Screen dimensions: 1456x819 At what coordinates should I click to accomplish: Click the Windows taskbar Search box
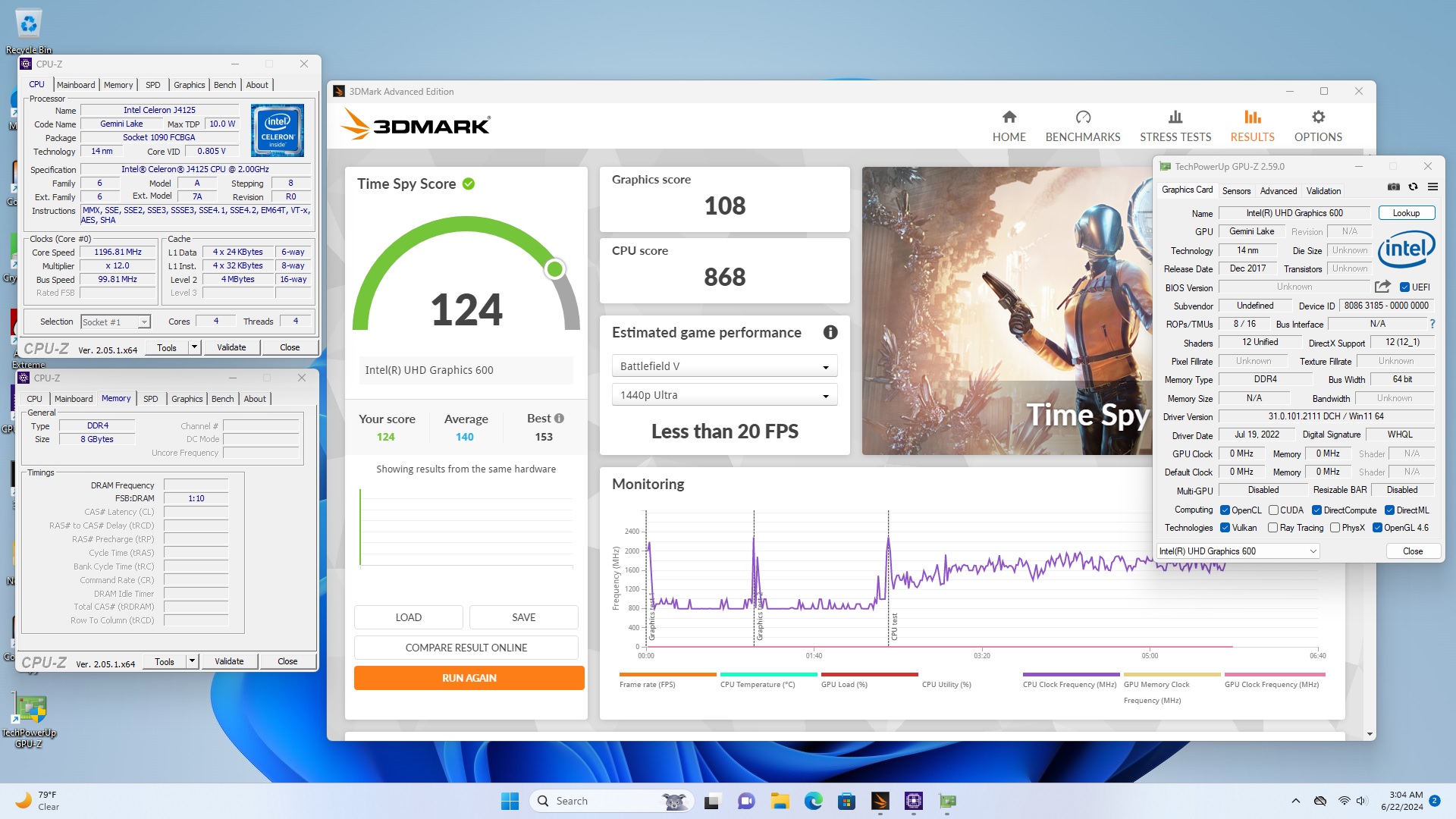coord(611,801)
